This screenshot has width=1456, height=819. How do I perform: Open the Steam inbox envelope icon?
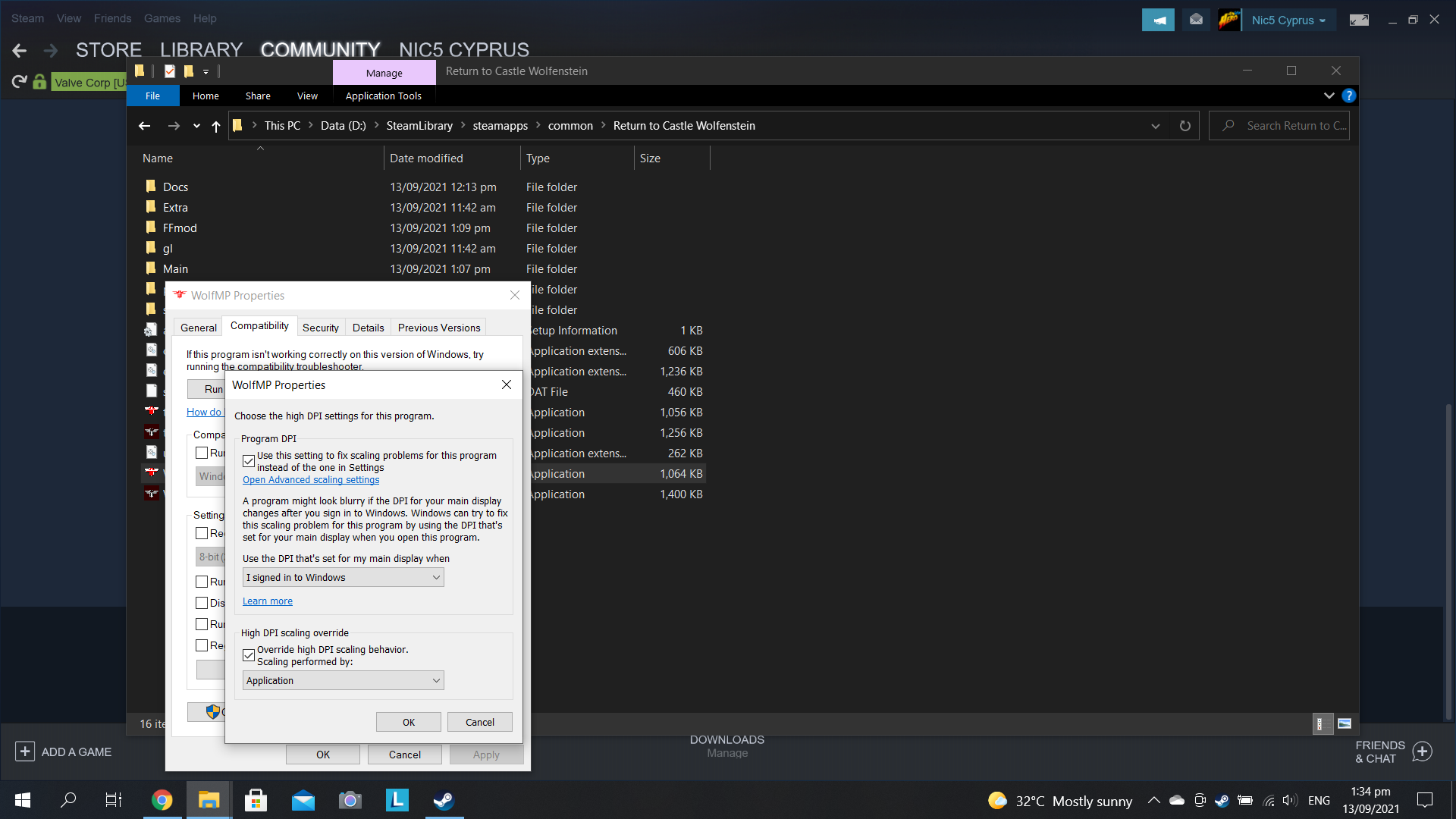[x=1196, y=20]
